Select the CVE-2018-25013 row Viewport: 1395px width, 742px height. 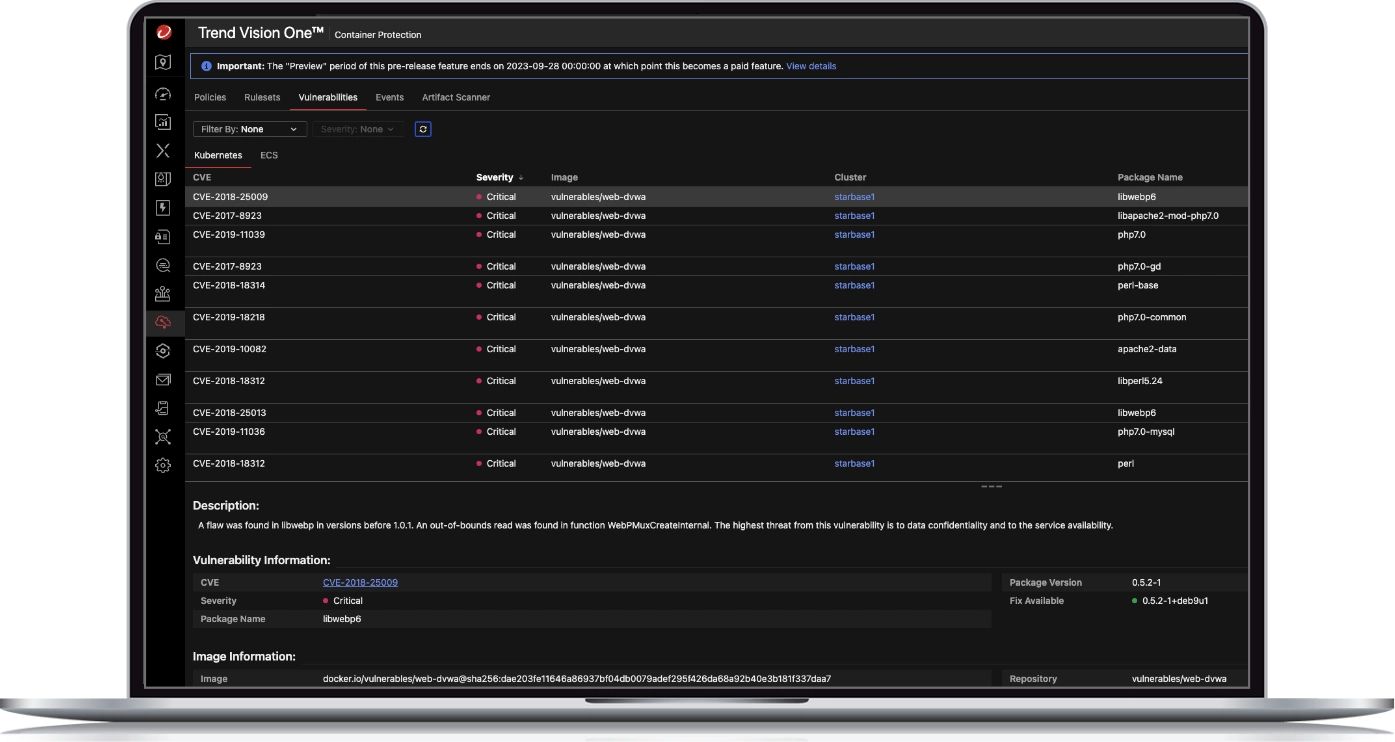(717, 413)
